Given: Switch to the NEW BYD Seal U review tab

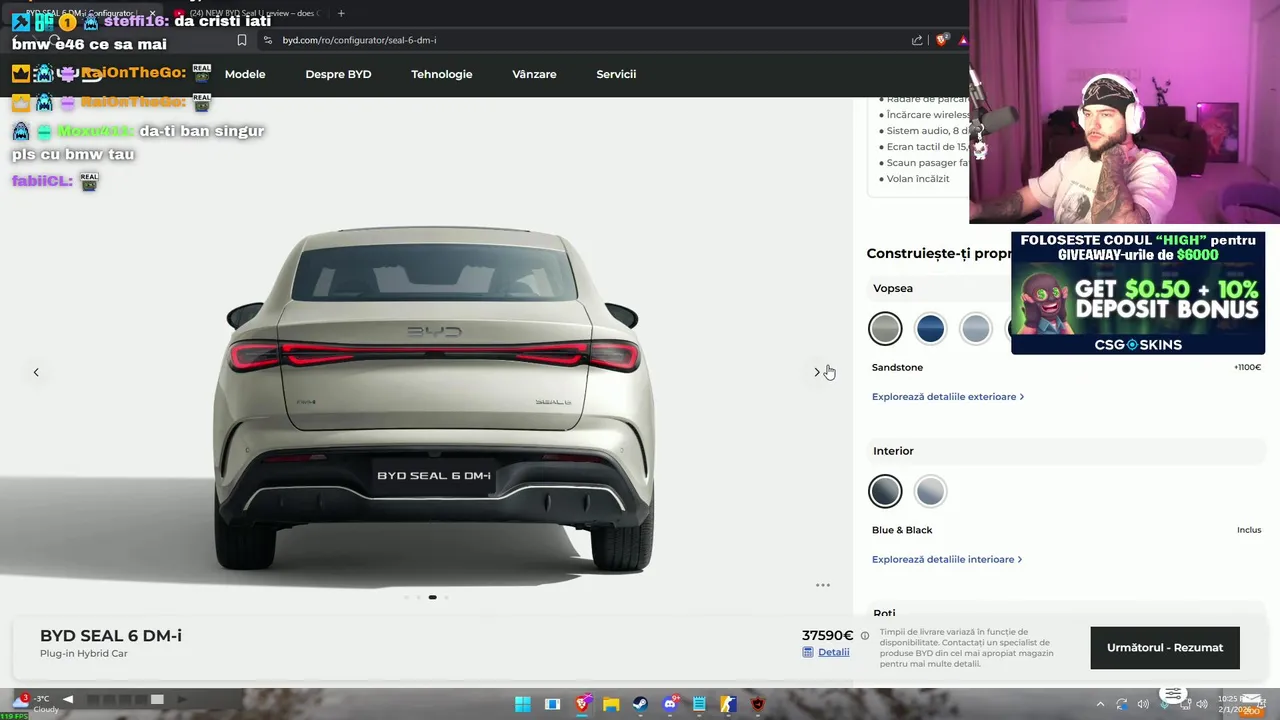Looking at the screenshot, I should [250, 13].
